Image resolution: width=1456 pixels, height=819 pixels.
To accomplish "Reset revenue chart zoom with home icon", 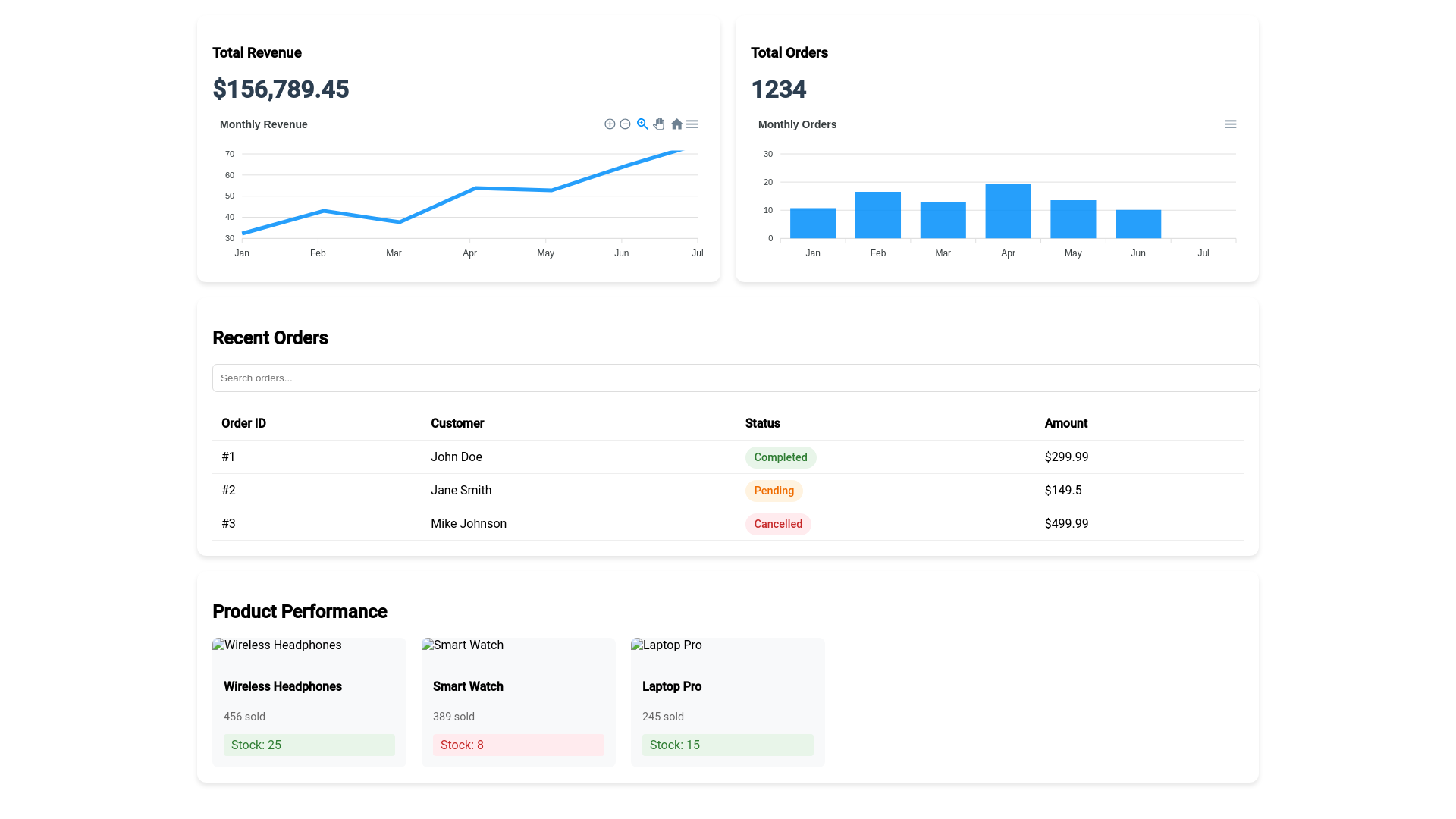I will click(x=676, y=124).
